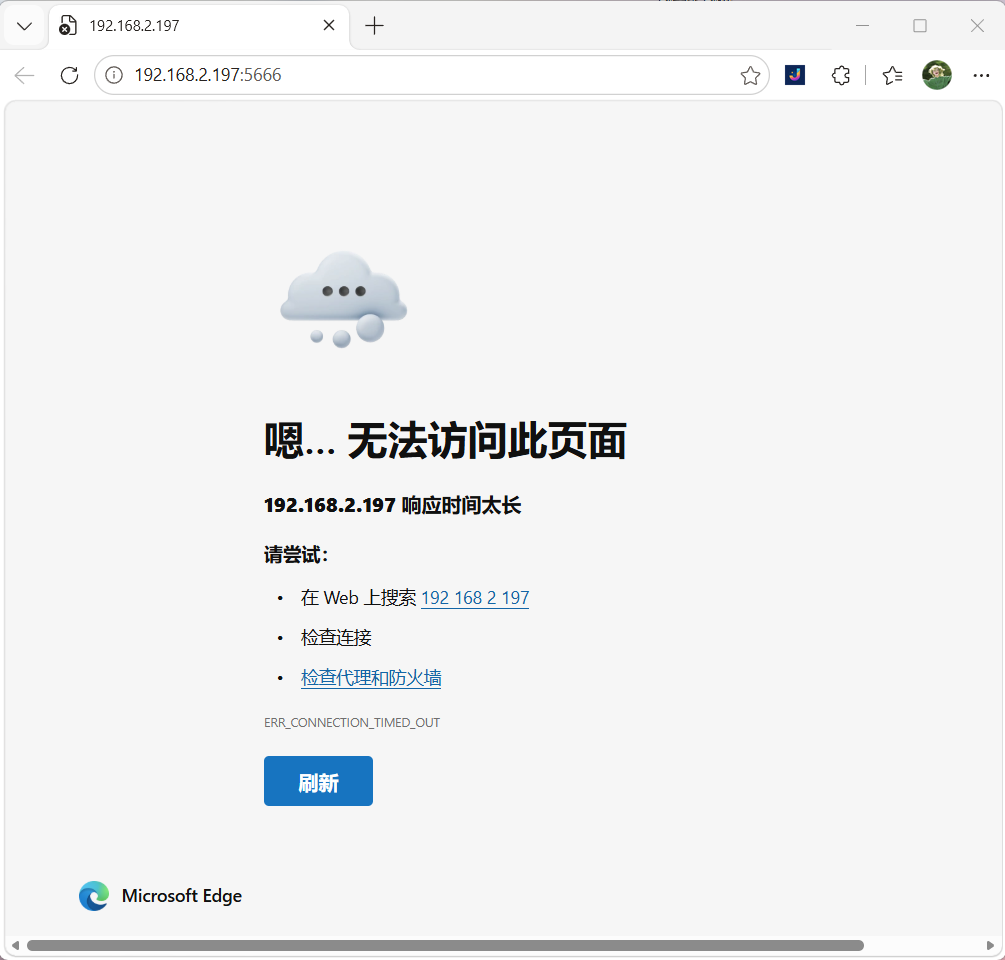Open the Extensions puzzle icon

(841, 76)
